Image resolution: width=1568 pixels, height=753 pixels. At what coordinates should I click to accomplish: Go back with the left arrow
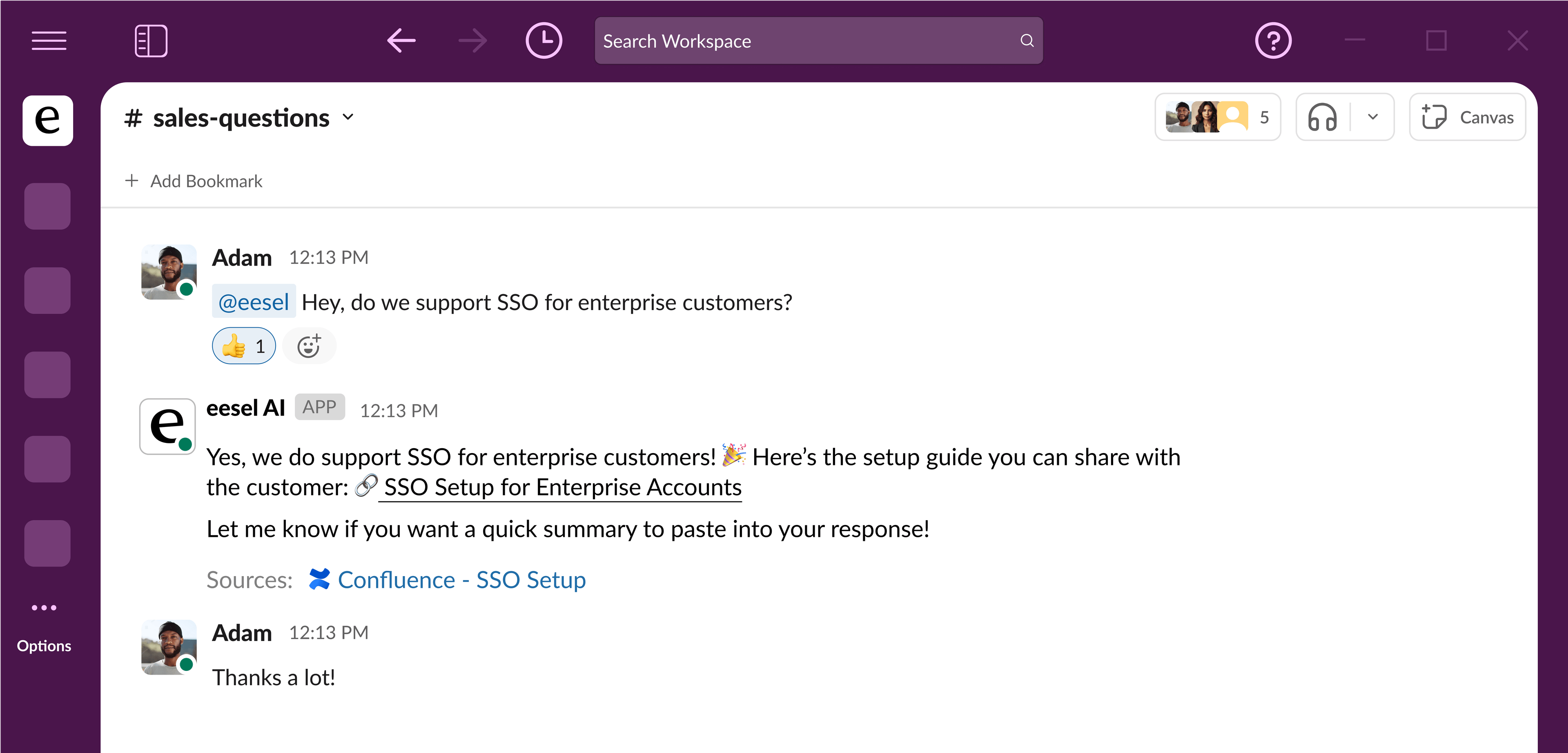(x=401, y=41)
